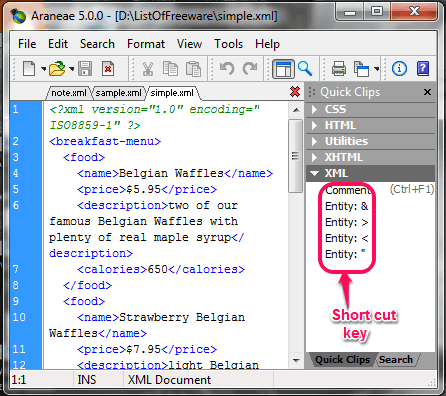This screenshot has width=446, height=396.
Task: Click the blue Info icon
Action: (399, 68)
